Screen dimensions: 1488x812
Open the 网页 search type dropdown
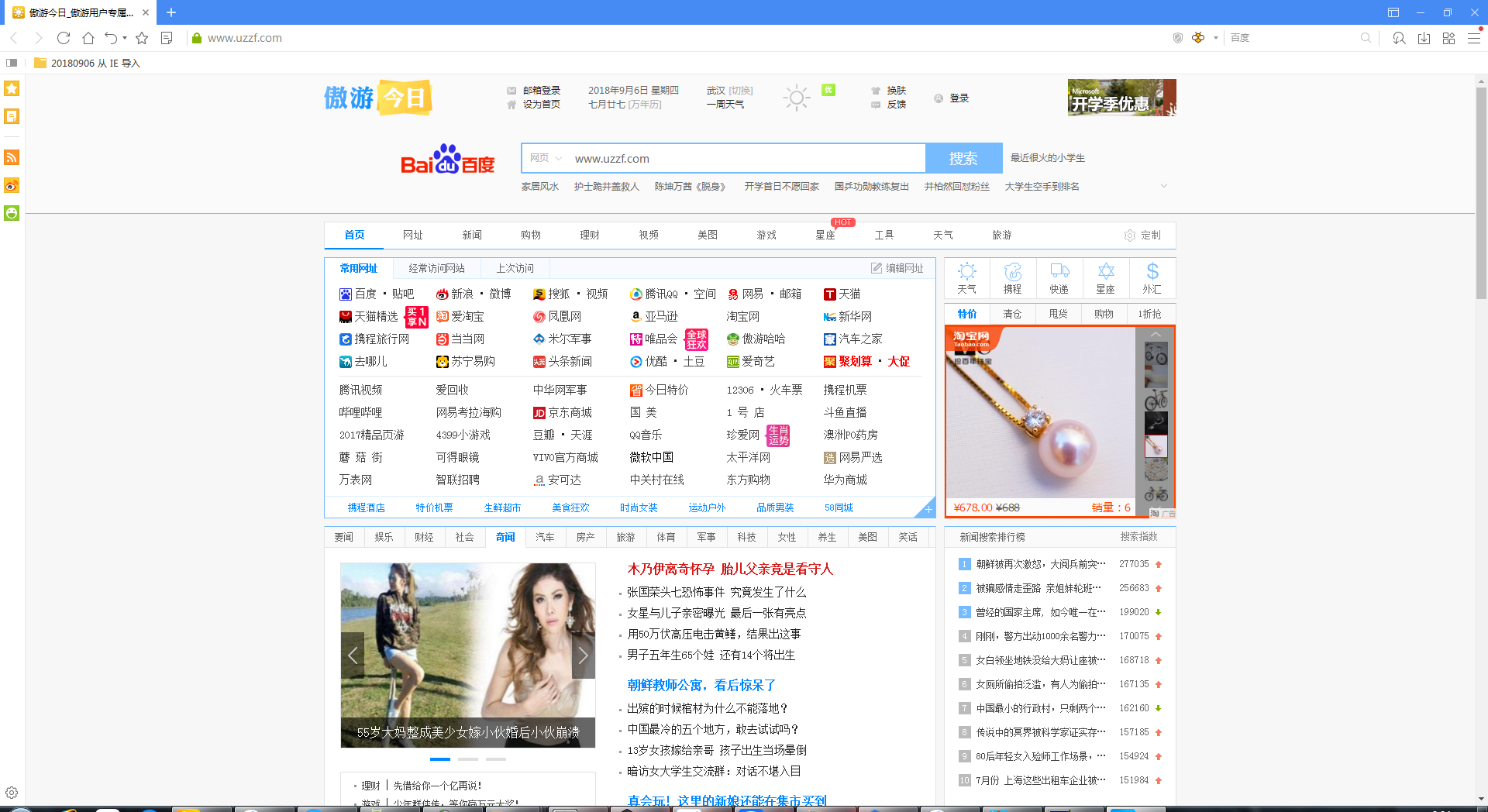pyautogui.click(x=546, y=158)
